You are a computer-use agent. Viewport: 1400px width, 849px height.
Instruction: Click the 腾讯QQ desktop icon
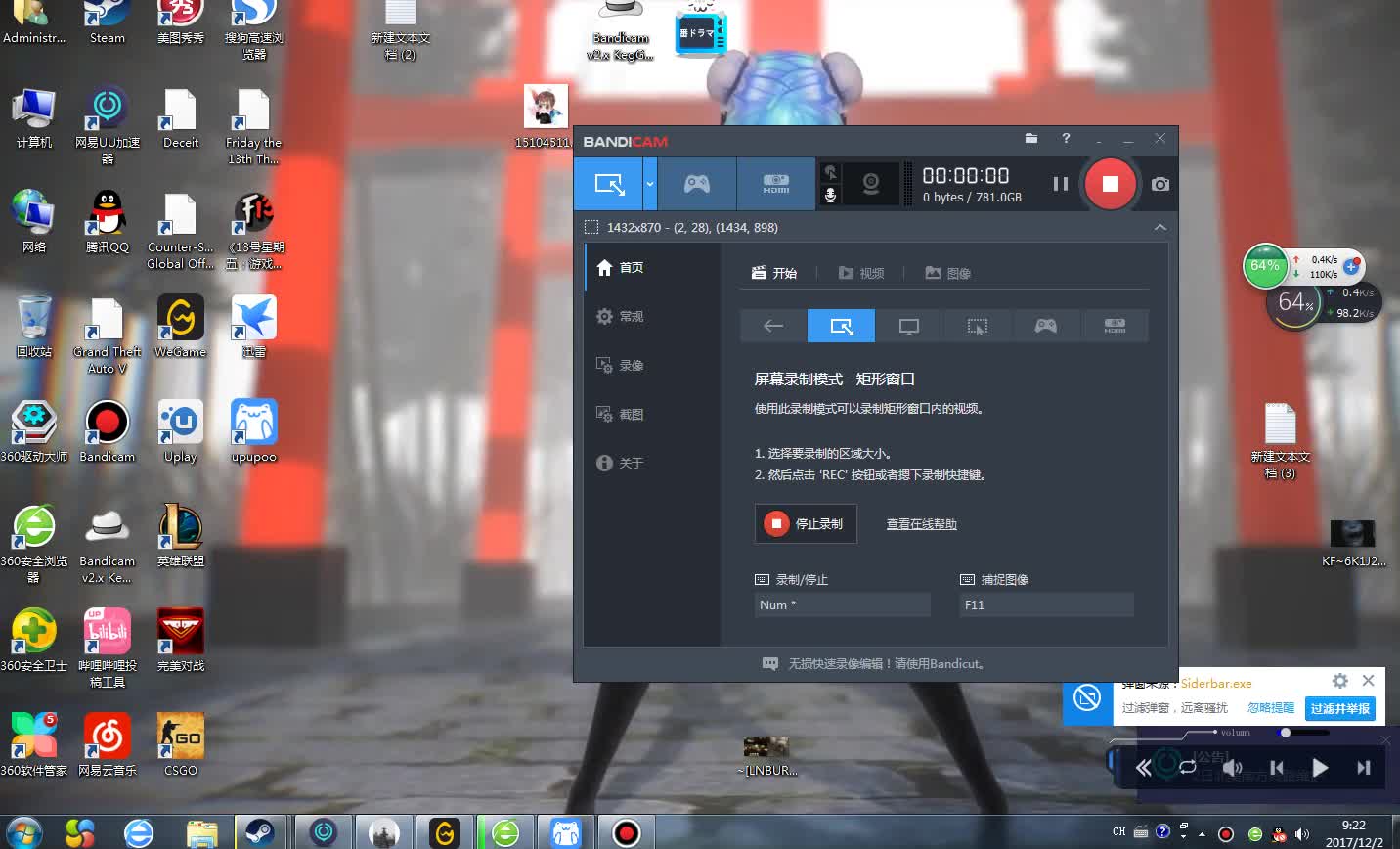click(x=107, y=222)
